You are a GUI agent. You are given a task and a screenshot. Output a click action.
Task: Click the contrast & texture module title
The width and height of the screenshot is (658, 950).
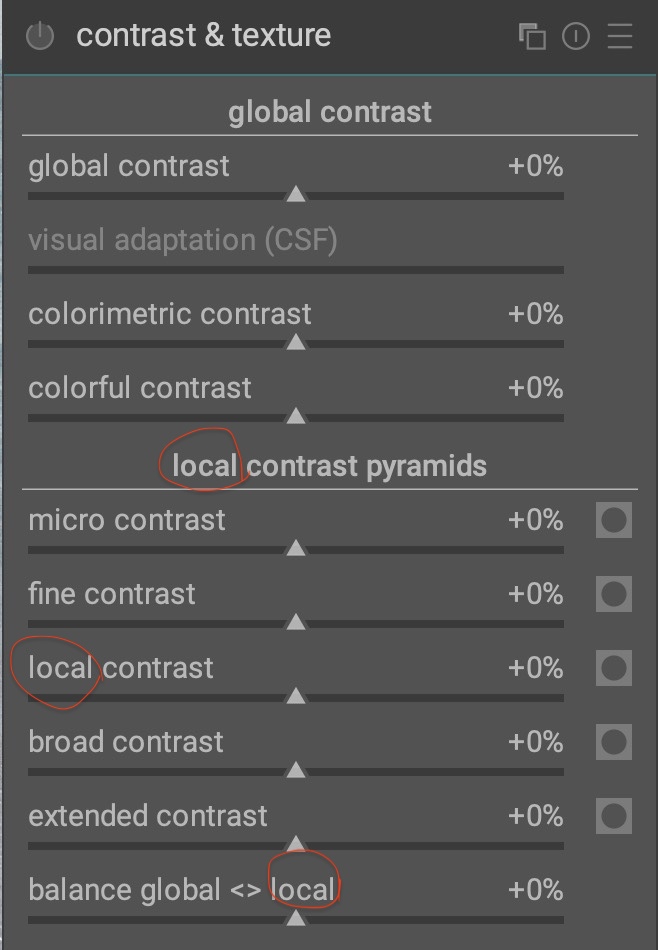203,36
